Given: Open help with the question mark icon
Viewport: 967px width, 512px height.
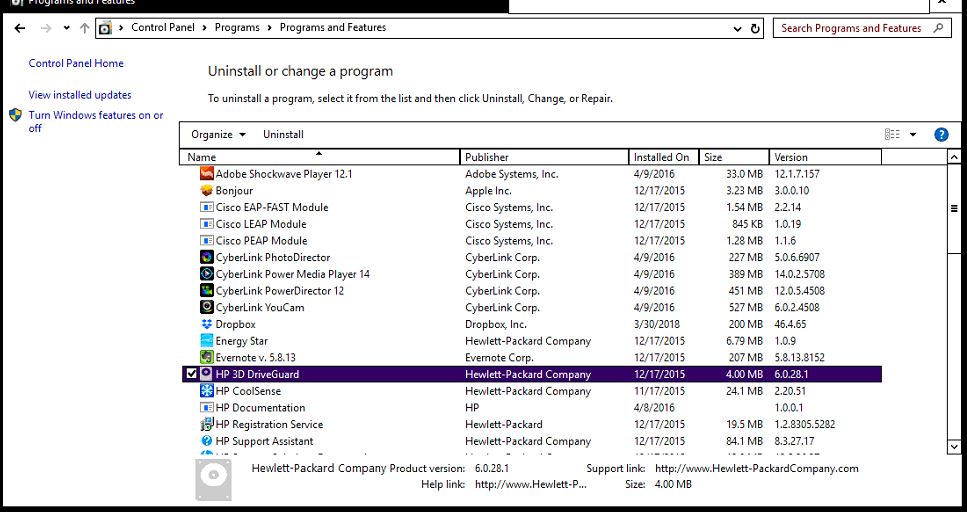Looking at the screenshot, I should point(940,135).
